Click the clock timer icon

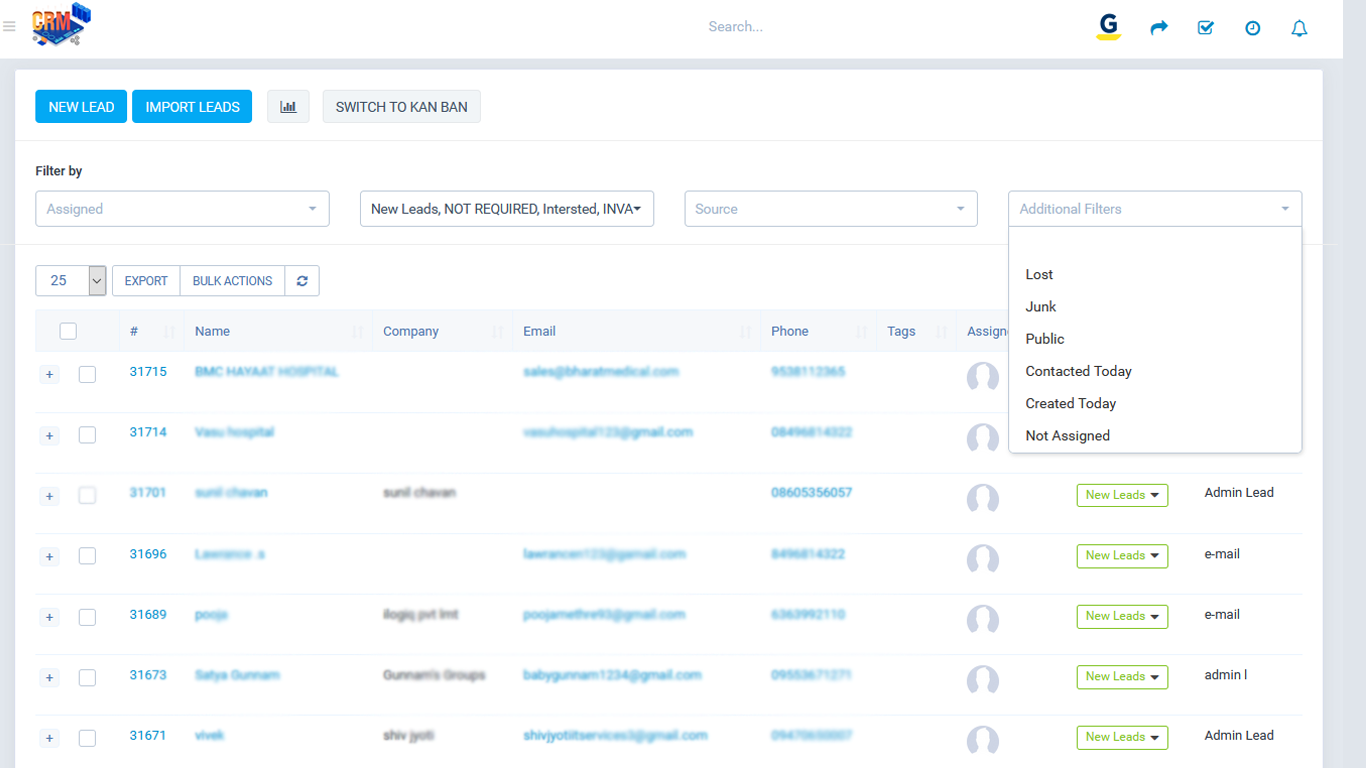(x=1252, y=28)
